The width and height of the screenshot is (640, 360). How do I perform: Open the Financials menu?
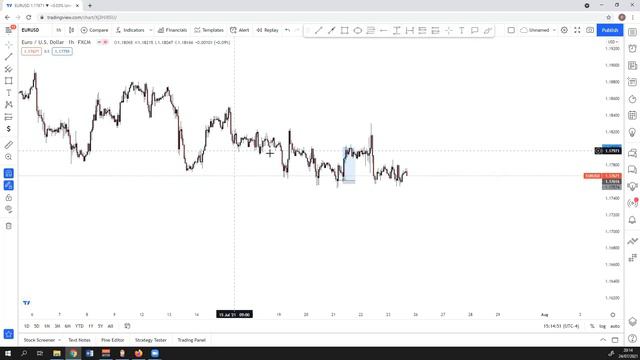pyautogui.click(x=172, y=30)
